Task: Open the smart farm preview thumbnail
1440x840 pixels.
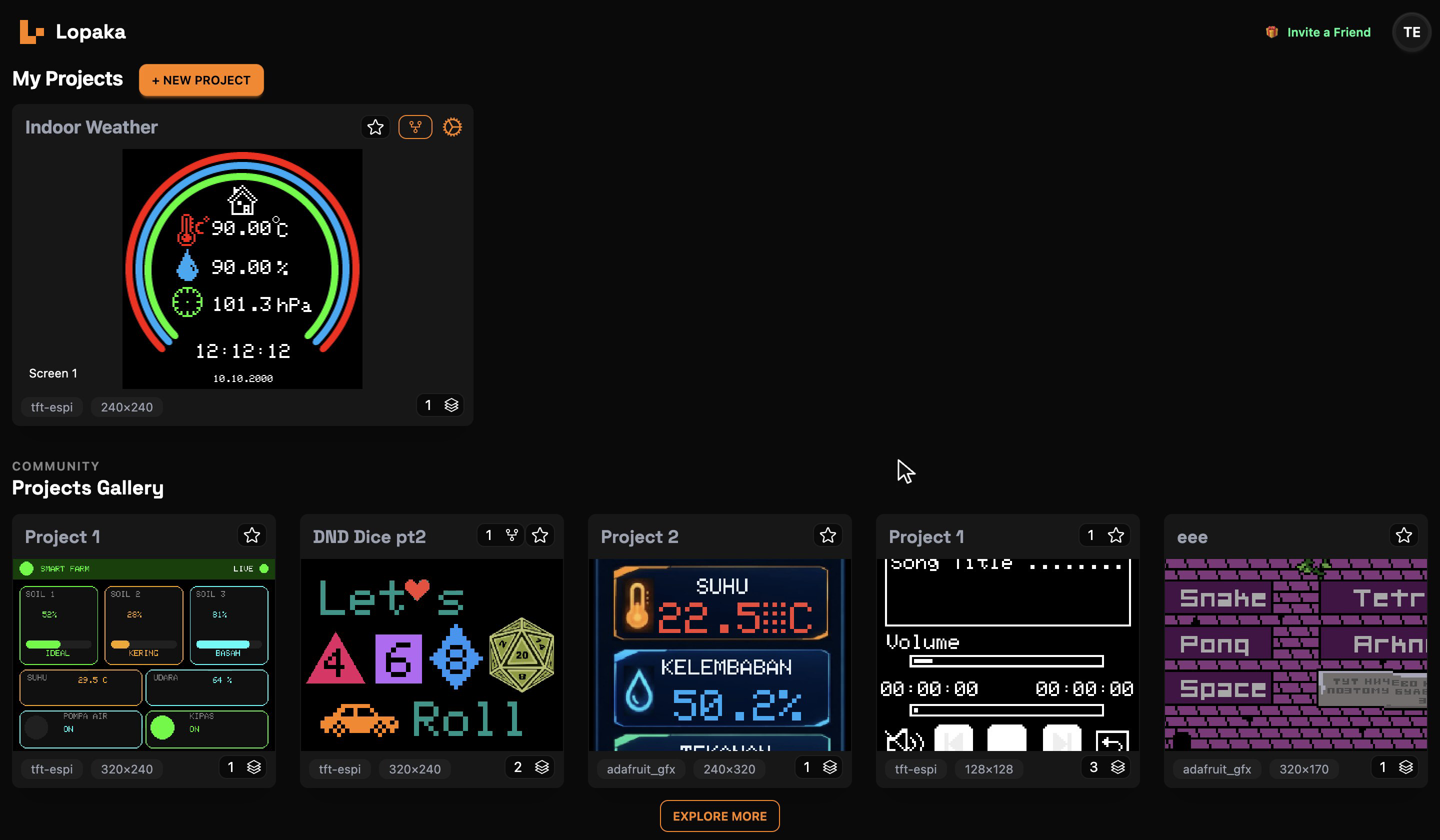Action: pyautogui.click(x=144, y=655)
